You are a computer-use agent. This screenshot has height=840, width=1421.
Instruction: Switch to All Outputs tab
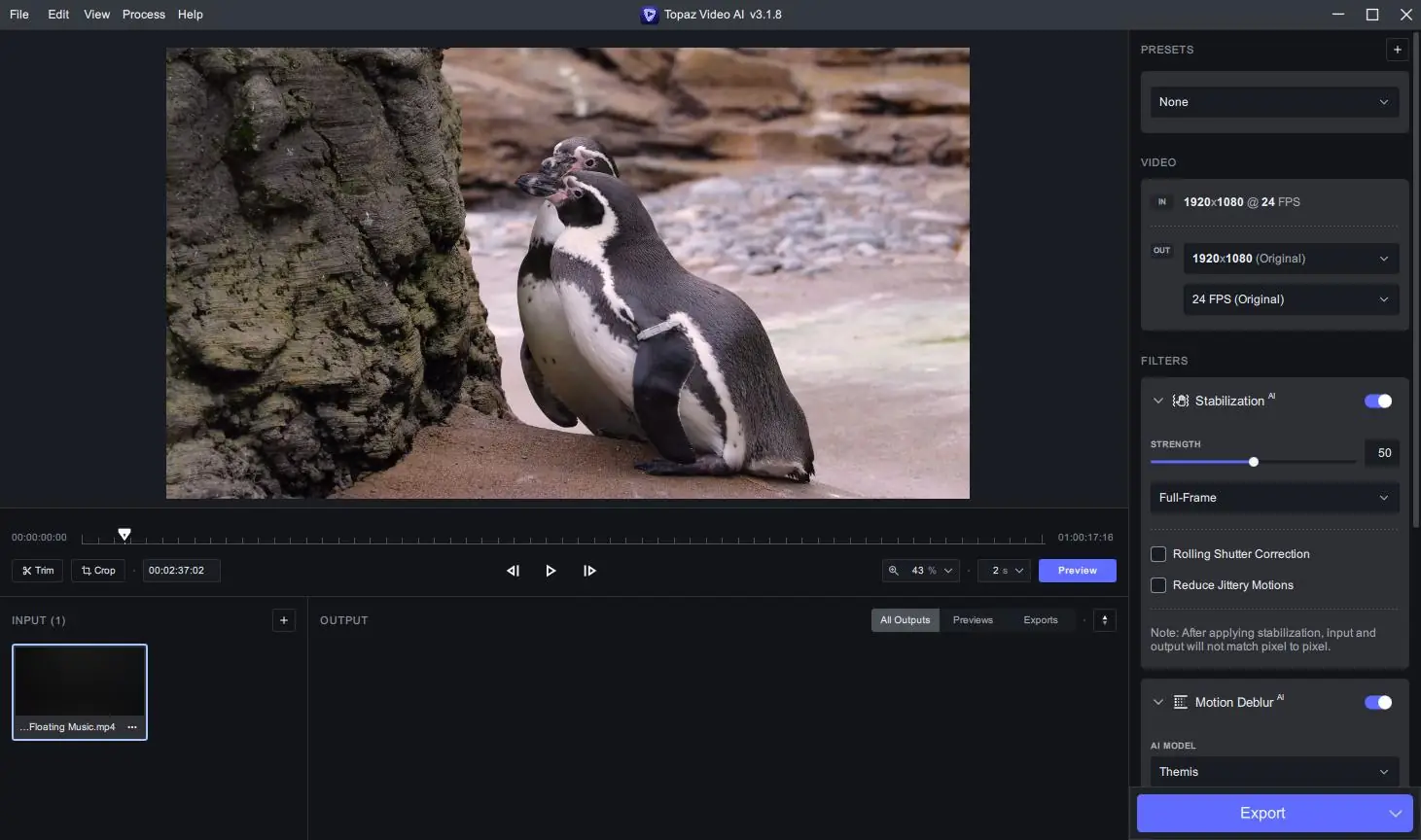pos(906,620)
